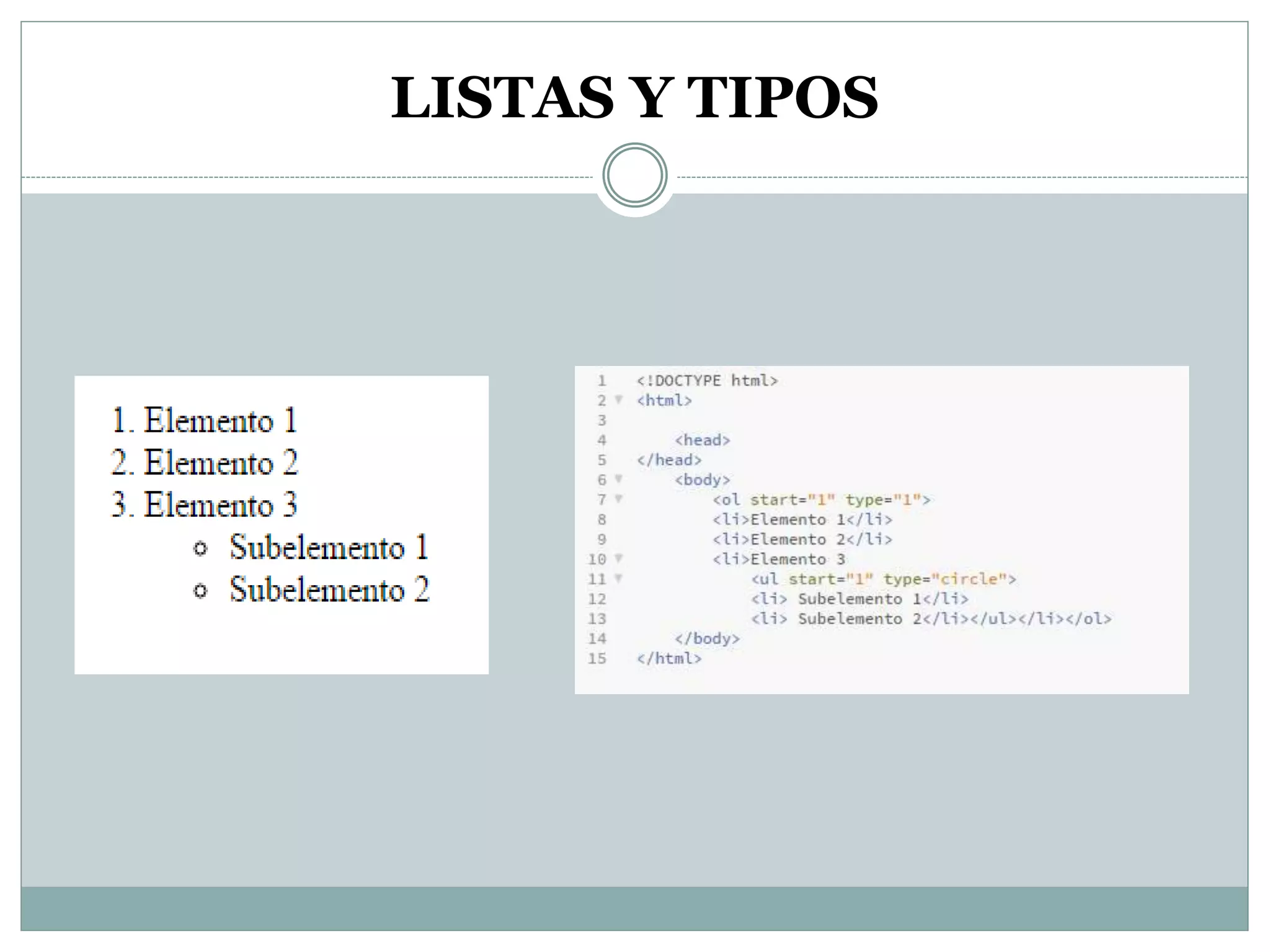Click line number 12 in the gutter
The height and width of the screenshot is (952, 1270).
(597, 599)
